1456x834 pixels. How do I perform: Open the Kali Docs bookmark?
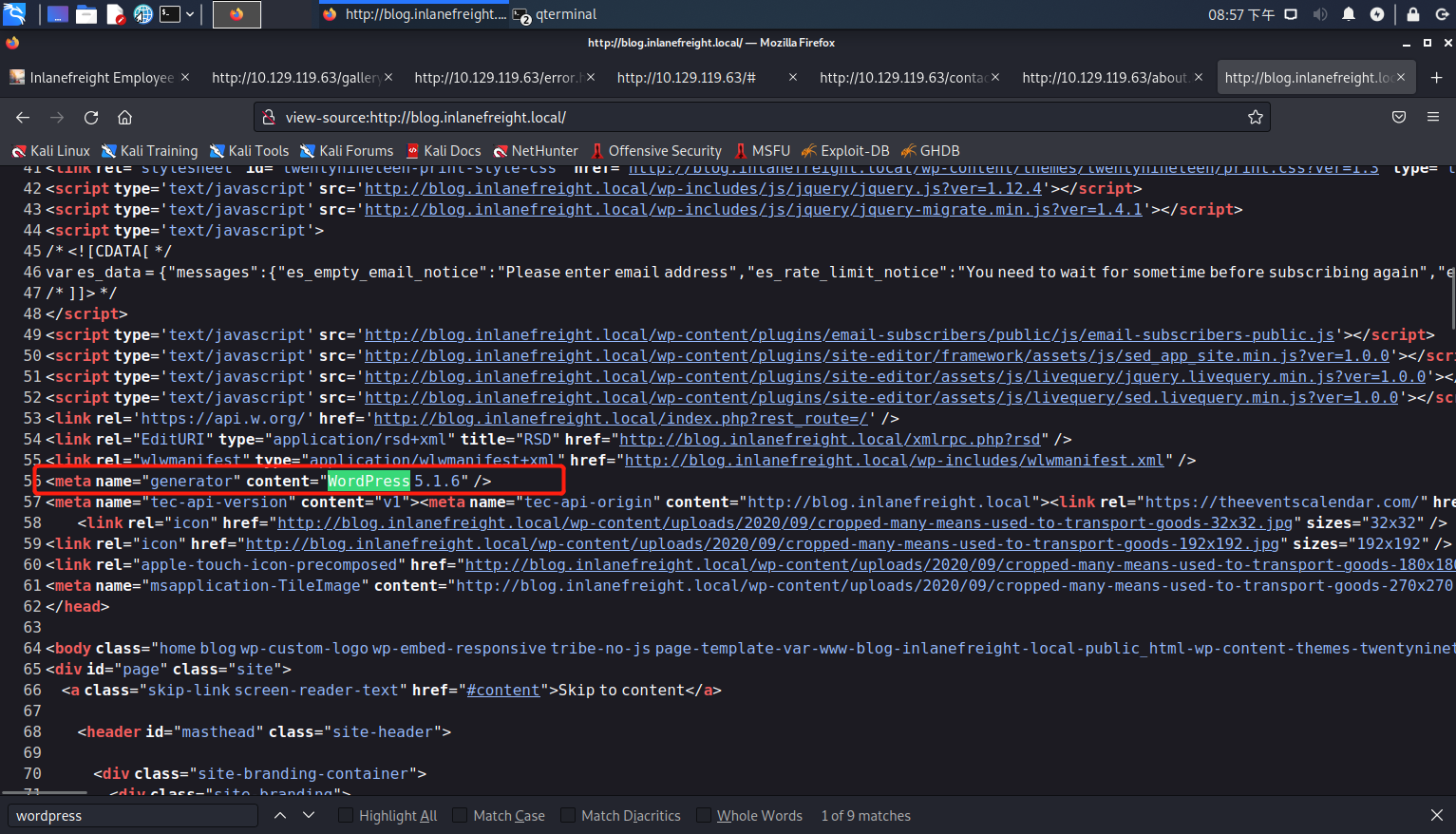tap(444, 151)
